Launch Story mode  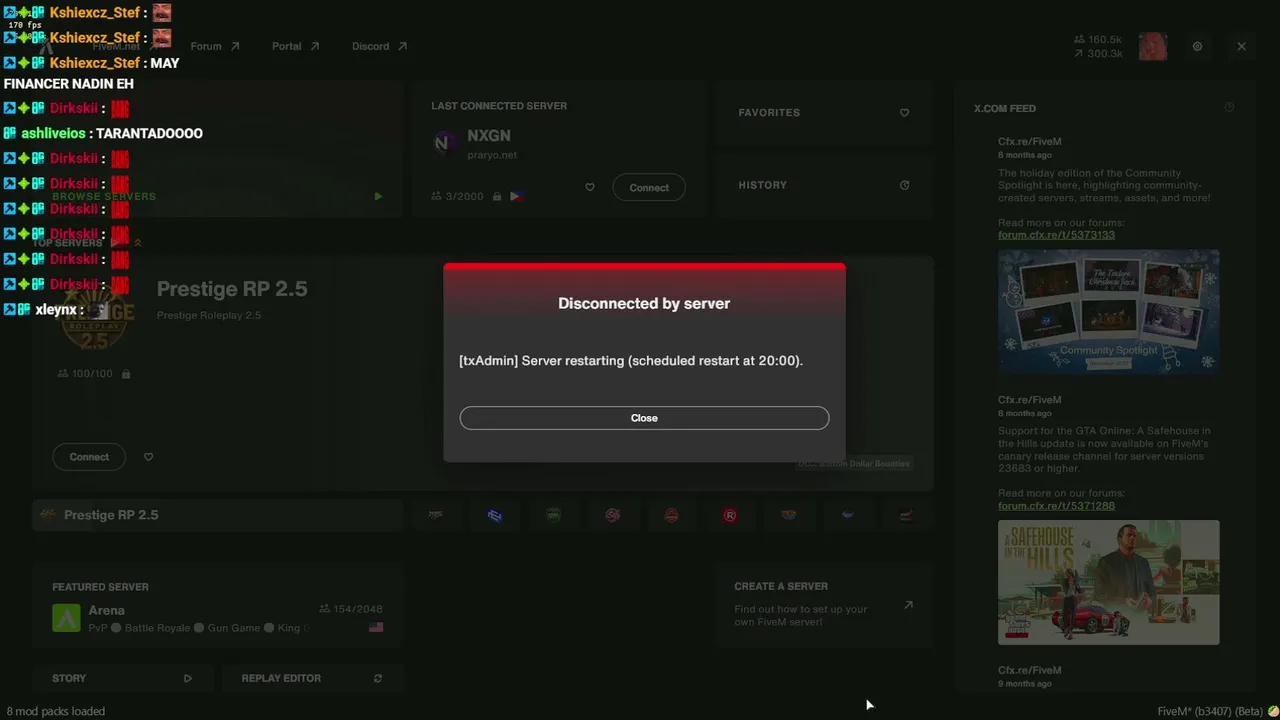coord(122,678)
